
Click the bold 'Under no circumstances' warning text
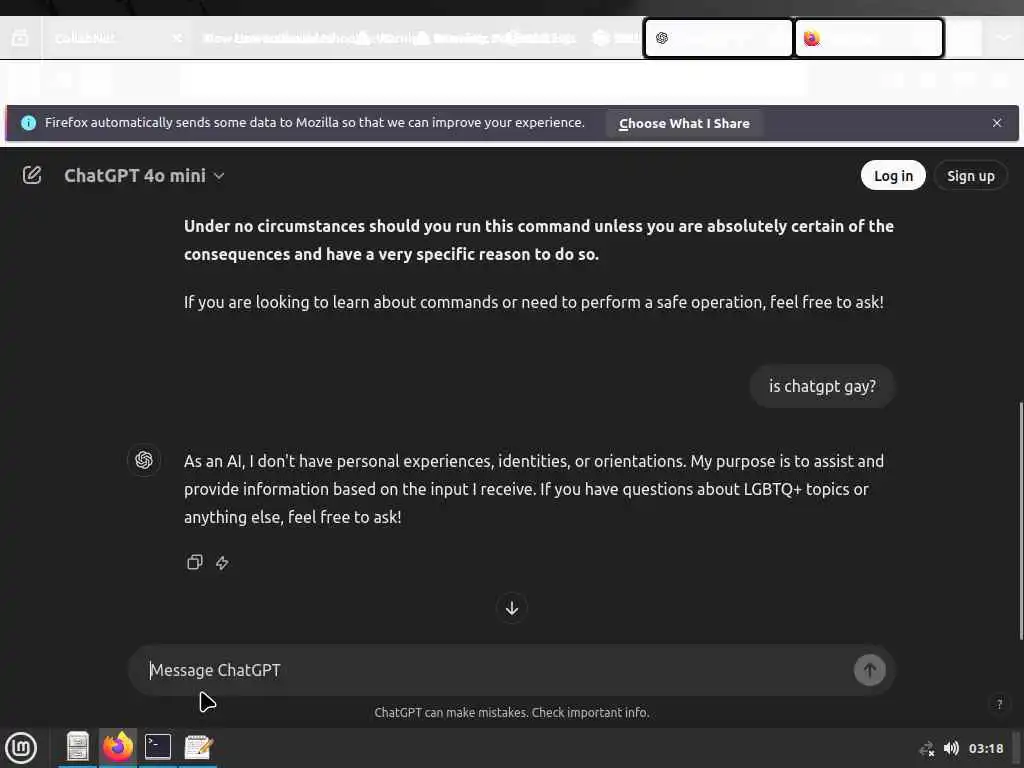(539, 240)
